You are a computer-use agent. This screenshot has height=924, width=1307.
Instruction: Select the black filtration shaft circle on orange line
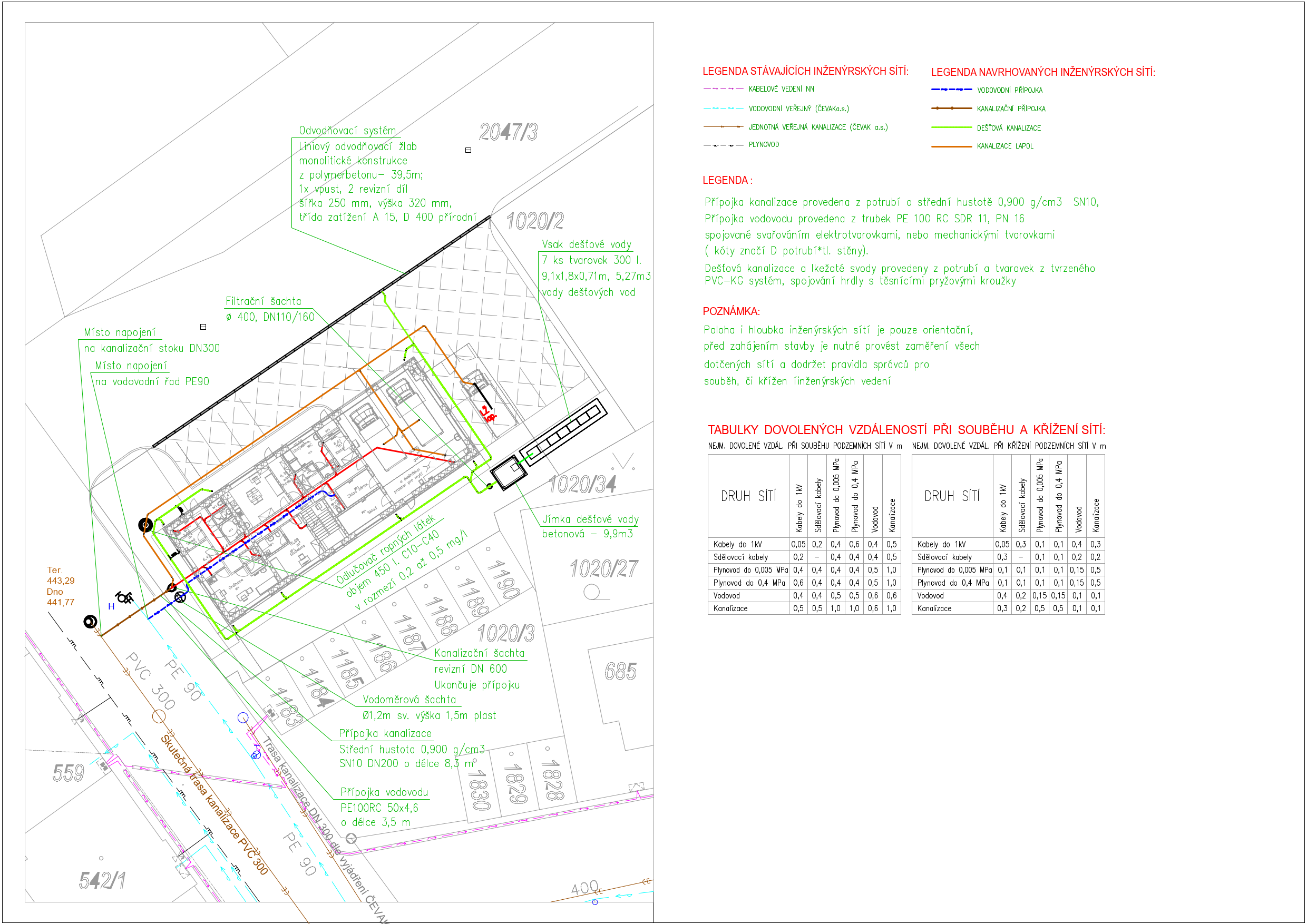click(146, 525)
